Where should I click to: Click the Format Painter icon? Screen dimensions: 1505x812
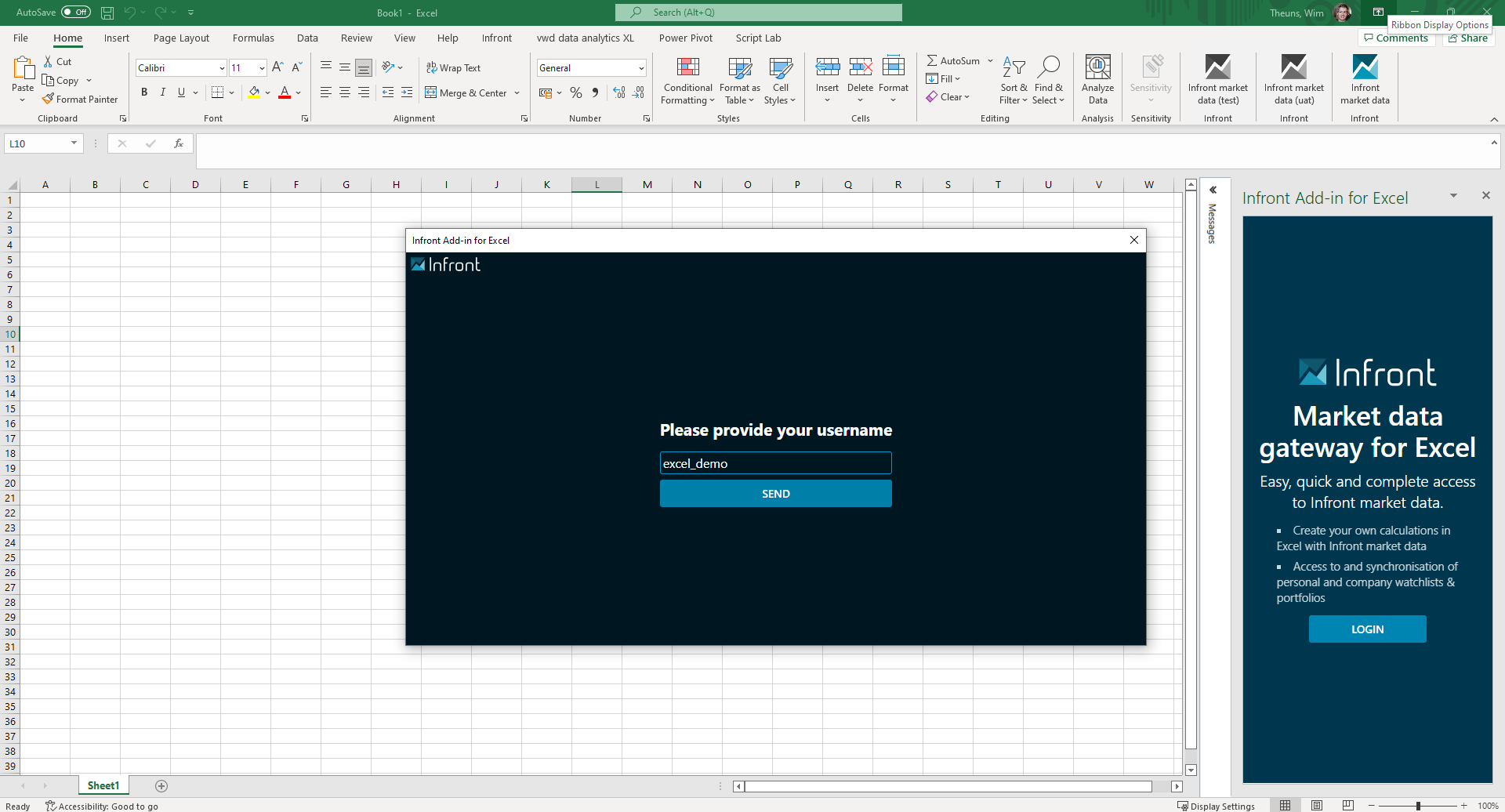pos(49,100)
